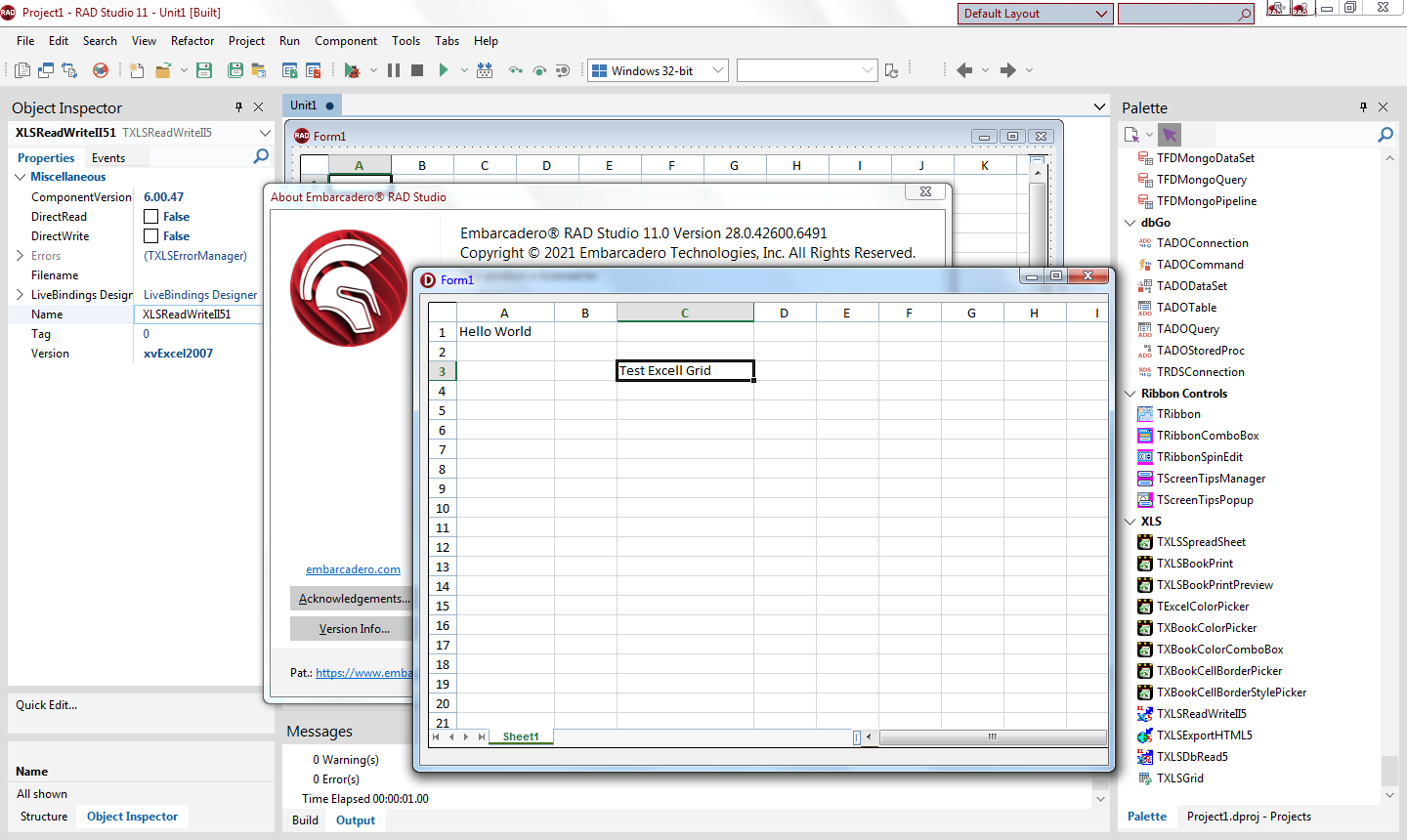Click the Add file to project icon
The width and height of the screenshot is (1407, 840).
point(290,70)
